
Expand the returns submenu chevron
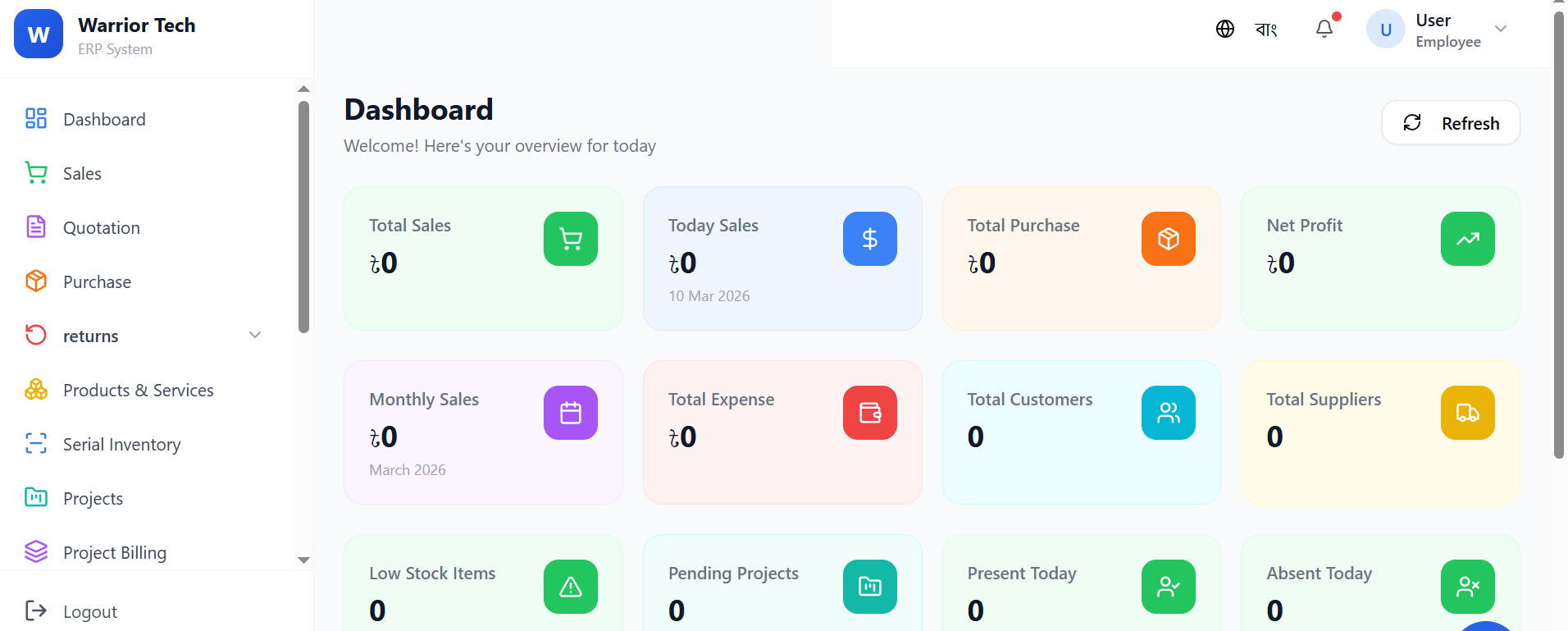[x=255, y=335]
